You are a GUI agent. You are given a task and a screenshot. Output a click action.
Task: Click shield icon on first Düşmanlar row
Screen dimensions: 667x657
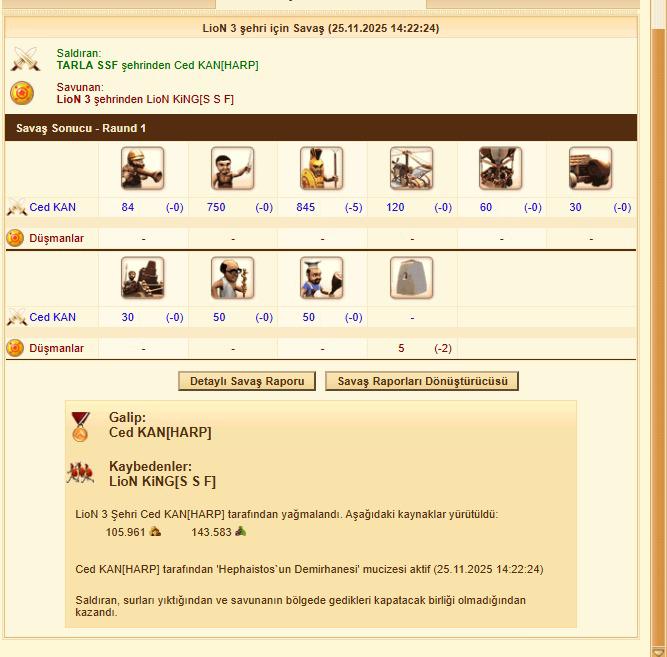15,238
